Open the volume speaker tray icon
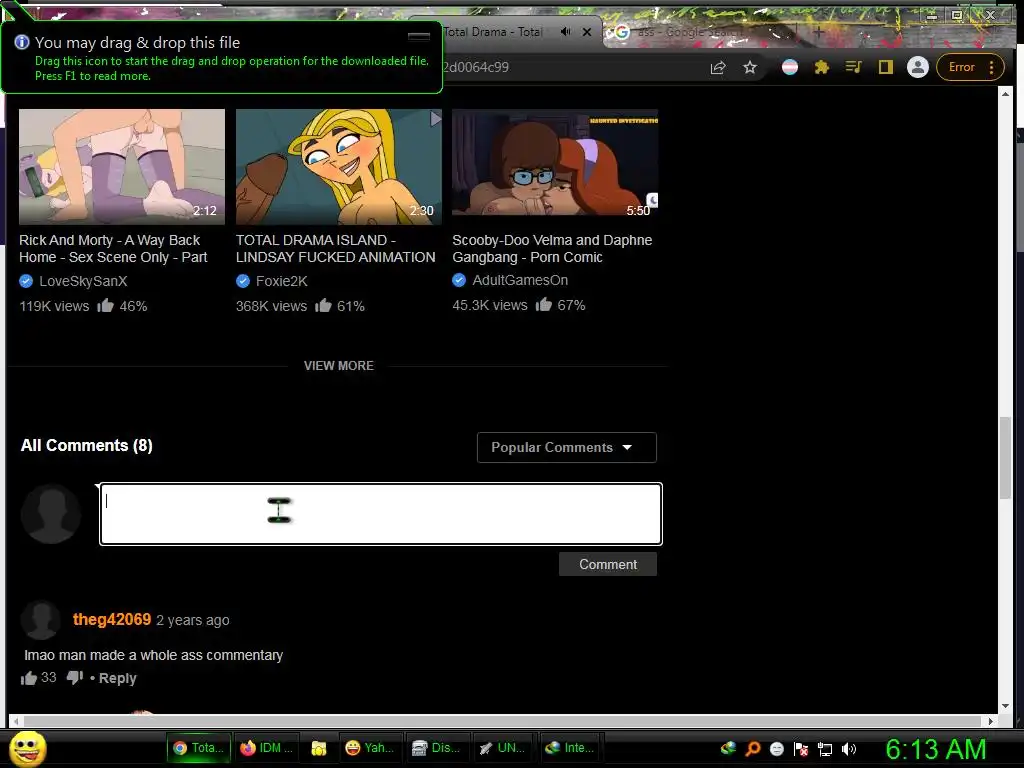Viewport: 1024px width, 768px height. pos(848,749)
